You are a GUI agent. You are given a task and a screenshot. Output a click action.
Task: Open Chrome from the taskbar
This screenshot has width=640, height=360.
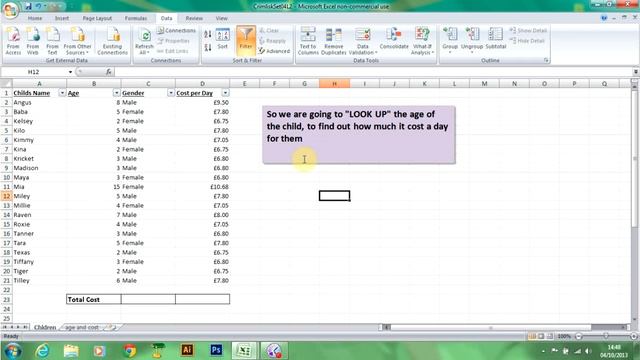click(x=130, y=351)
